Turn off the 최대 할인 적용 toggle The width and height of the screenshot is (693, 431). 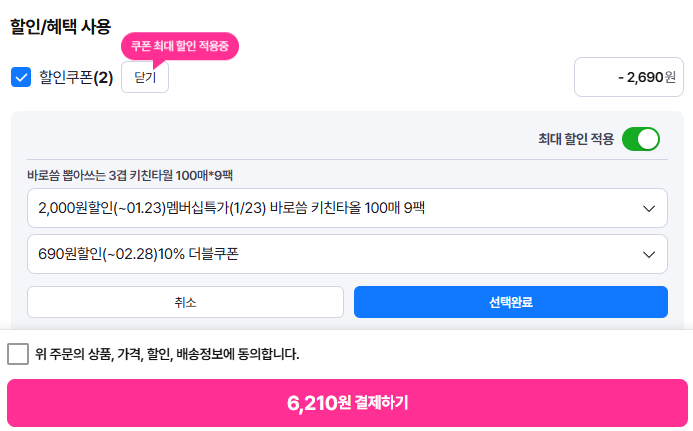click(640, 139)
